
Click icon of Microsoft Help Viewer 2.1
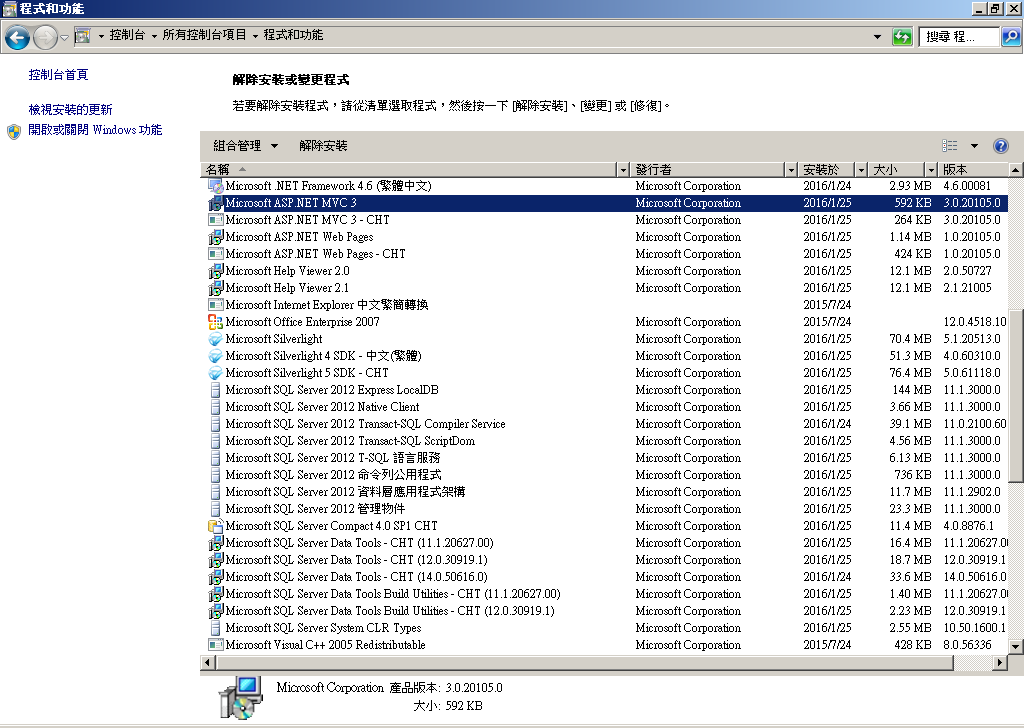(215, 288)
